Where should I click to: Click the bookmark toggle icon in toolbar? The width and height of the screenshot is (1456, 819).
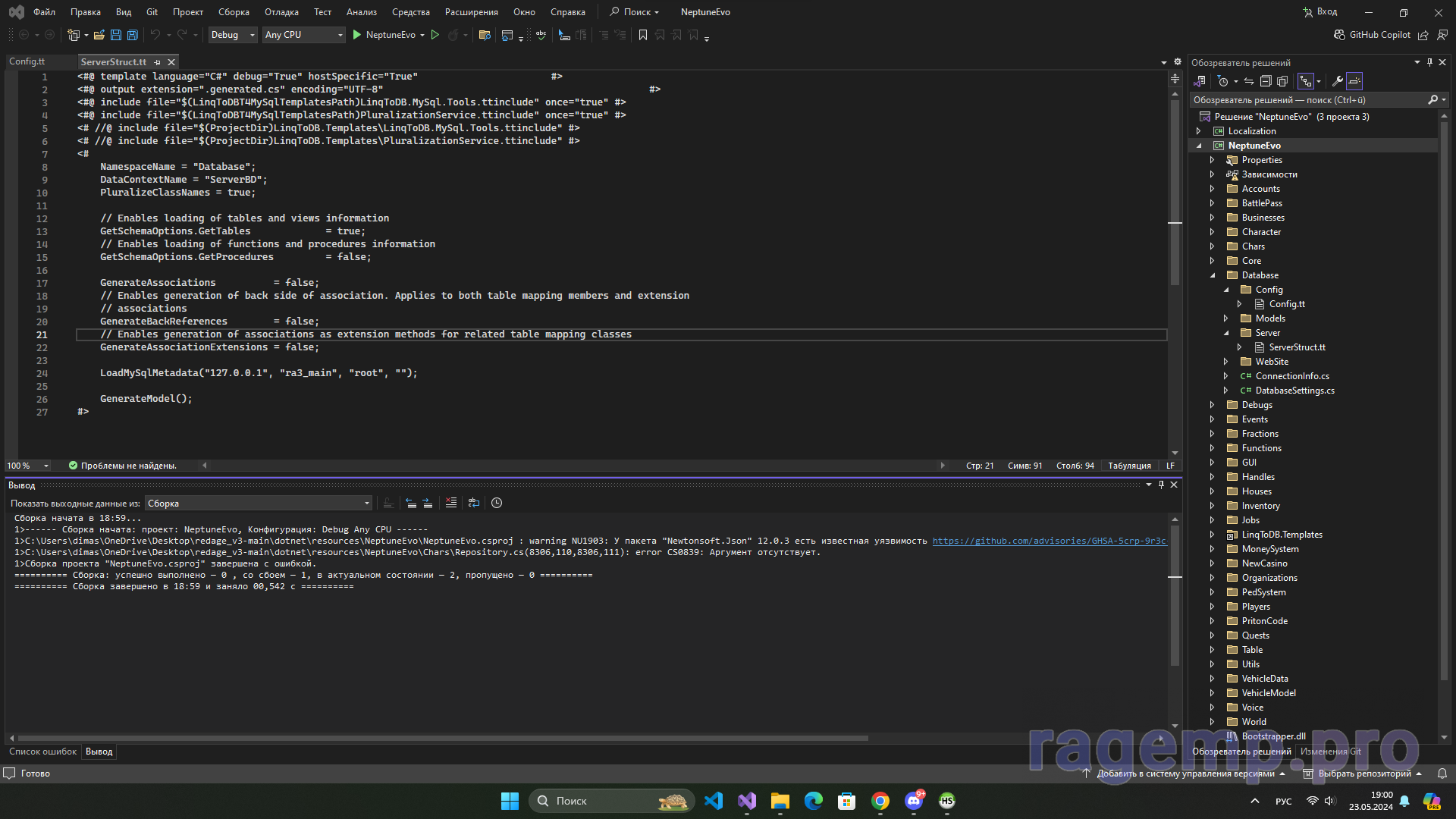643,35
